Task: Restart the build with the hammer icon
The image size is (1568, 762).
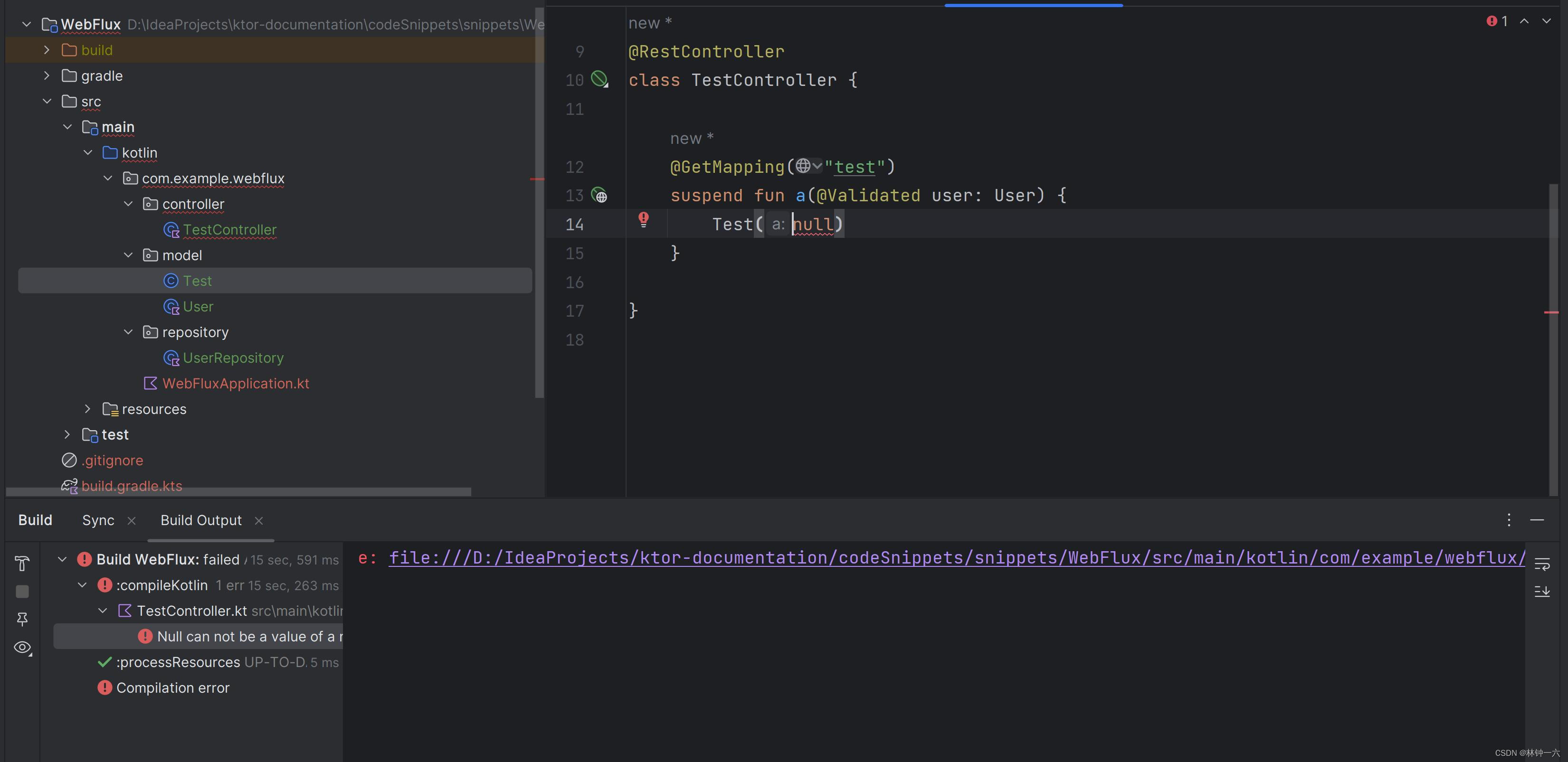Action: point(22,564)
